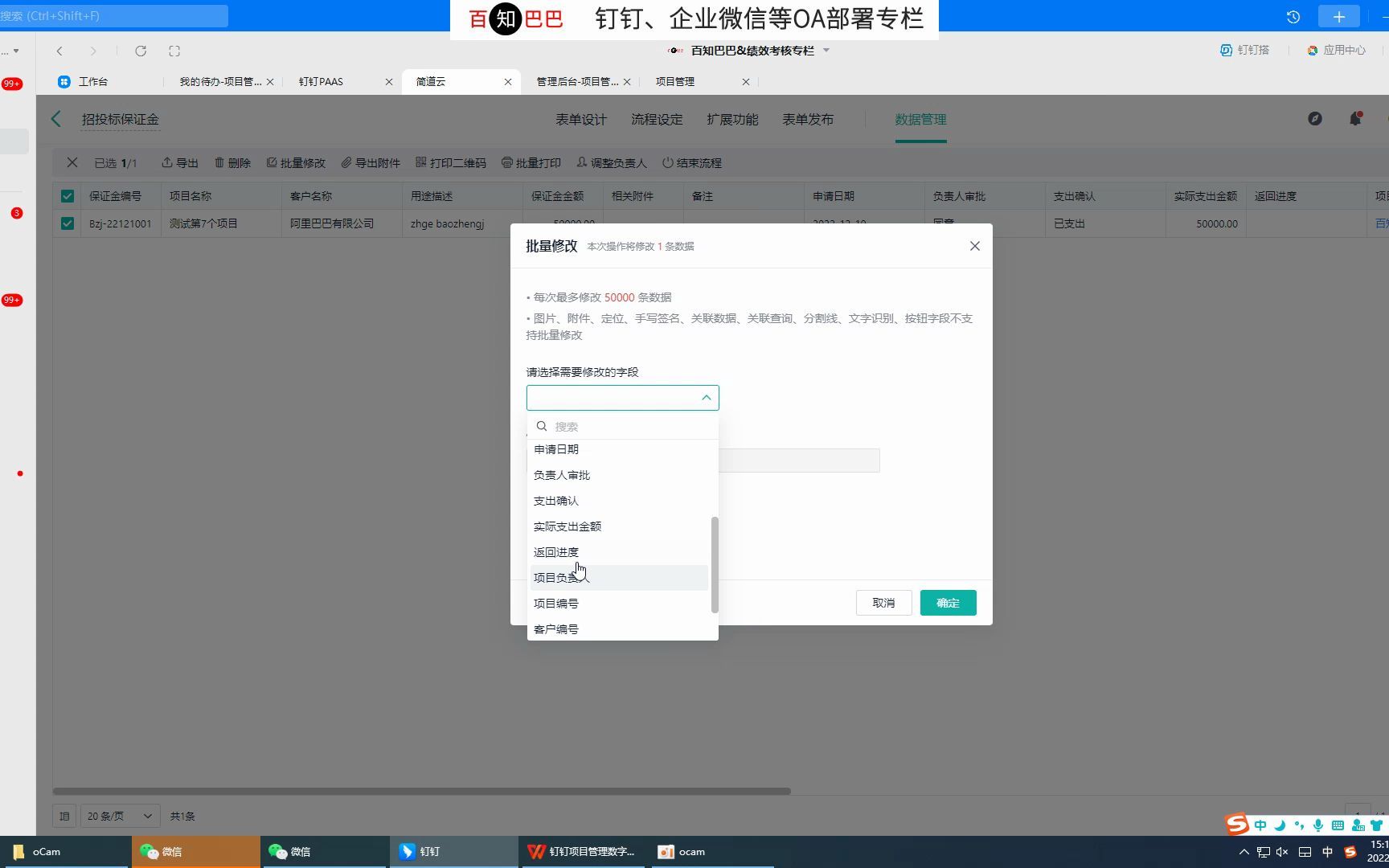The width and height of the screenshot is (1389, 868).
Task: Open the 项目管理 browser tab
Action: pos(675,82)
